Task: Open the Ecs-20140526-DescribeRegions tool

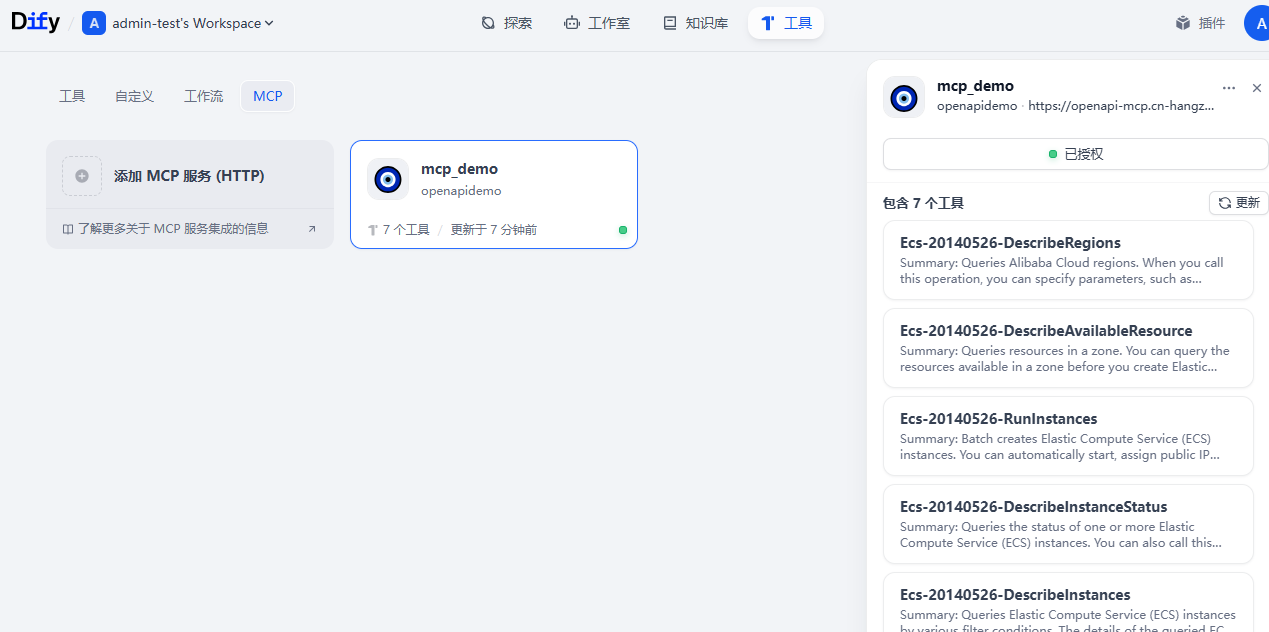Action: tap(1068, 260)
